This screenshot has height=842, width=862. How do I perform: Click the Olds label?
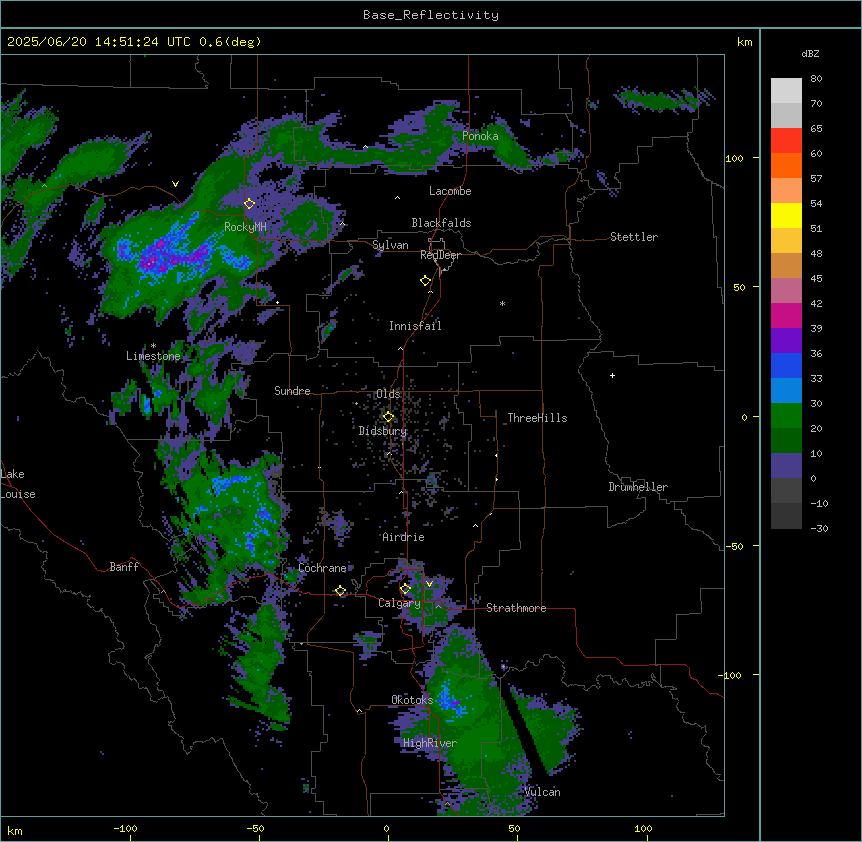click(x=388, y=394)
